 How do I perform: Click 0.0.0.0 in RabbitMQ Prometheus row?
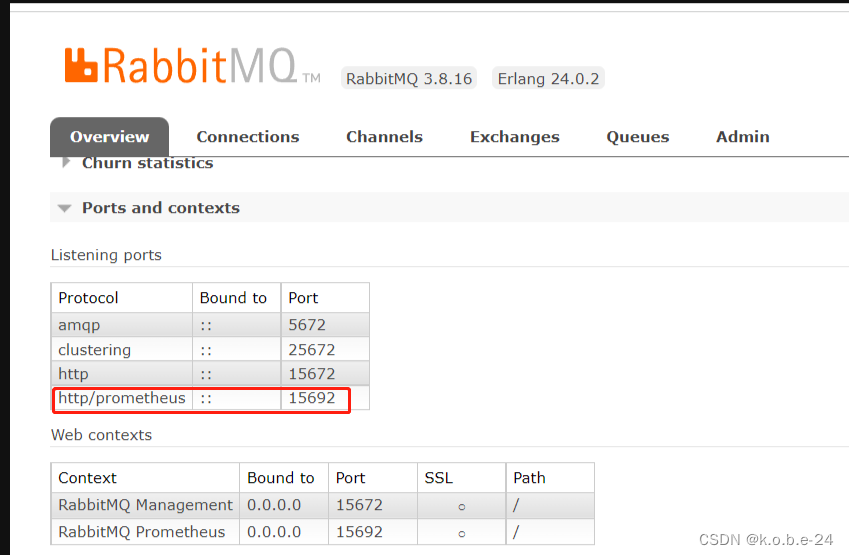(x=274, y=532)
